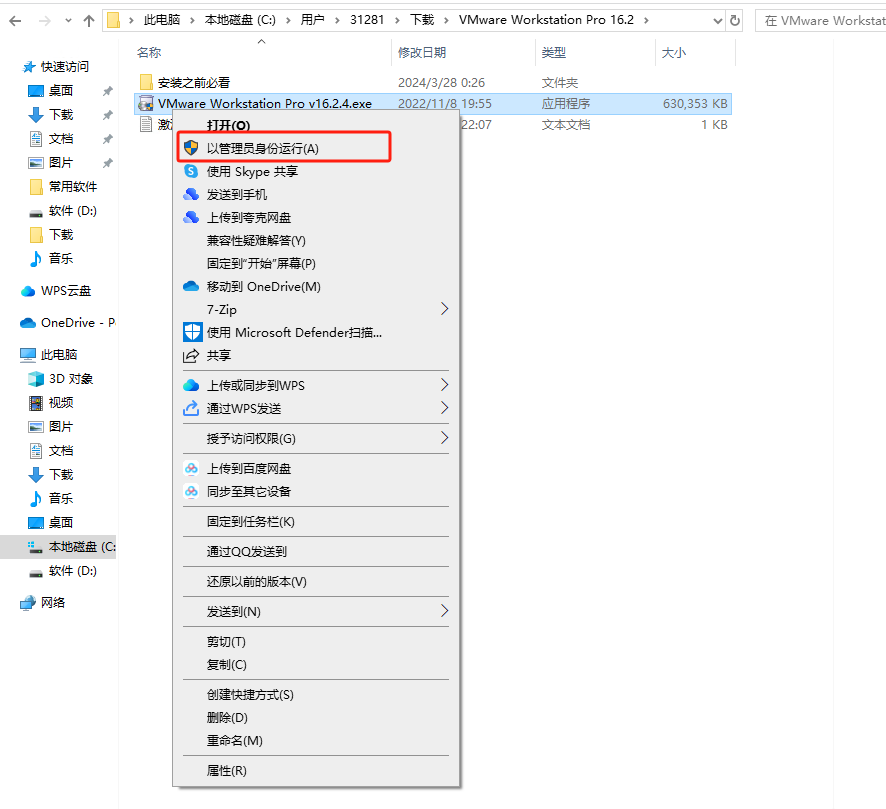Sort files by 修改日期 column
886x809 pixels.
[x=422, y=53]
